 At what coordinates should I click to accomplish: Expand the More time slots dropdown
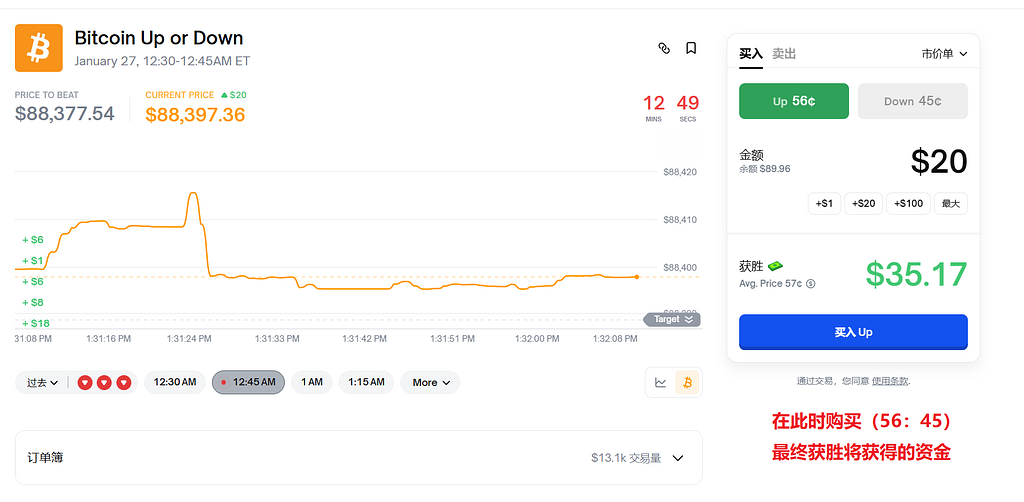(x=430, y=382)
